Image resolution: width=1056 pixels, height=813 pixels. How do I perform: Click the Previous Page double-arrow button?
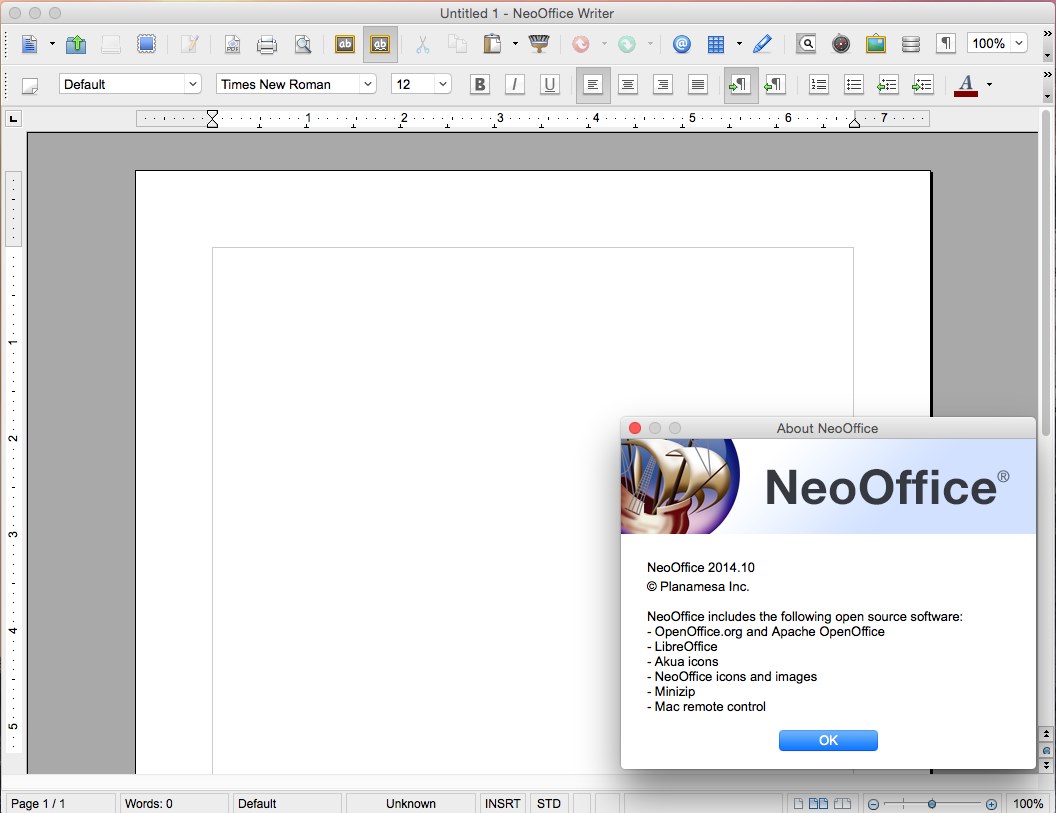pyautogui.click(x=1046, y=734)
